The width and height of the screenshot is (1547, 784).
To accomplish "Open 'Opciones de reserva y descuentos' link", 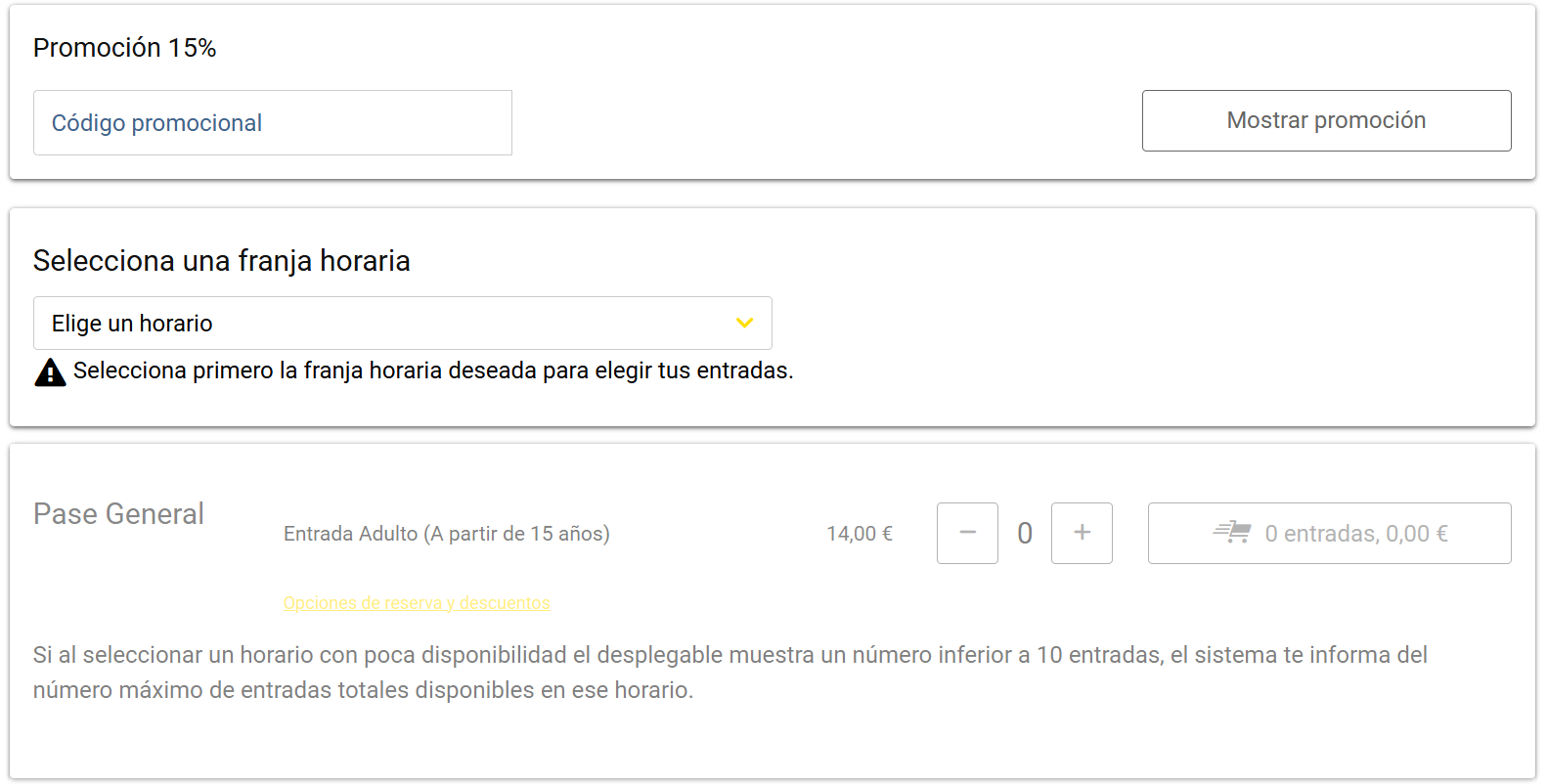I will [x=417, y=603].
